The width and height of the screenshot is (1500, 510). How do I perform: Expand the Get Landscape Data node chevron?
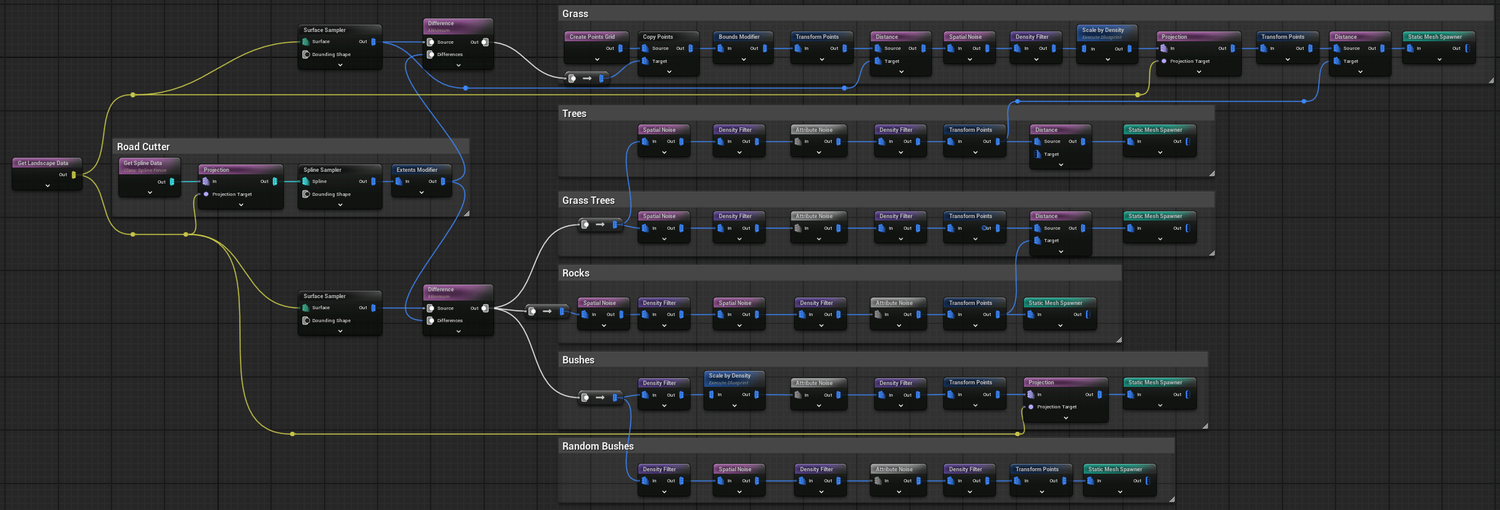coord(47,185)
